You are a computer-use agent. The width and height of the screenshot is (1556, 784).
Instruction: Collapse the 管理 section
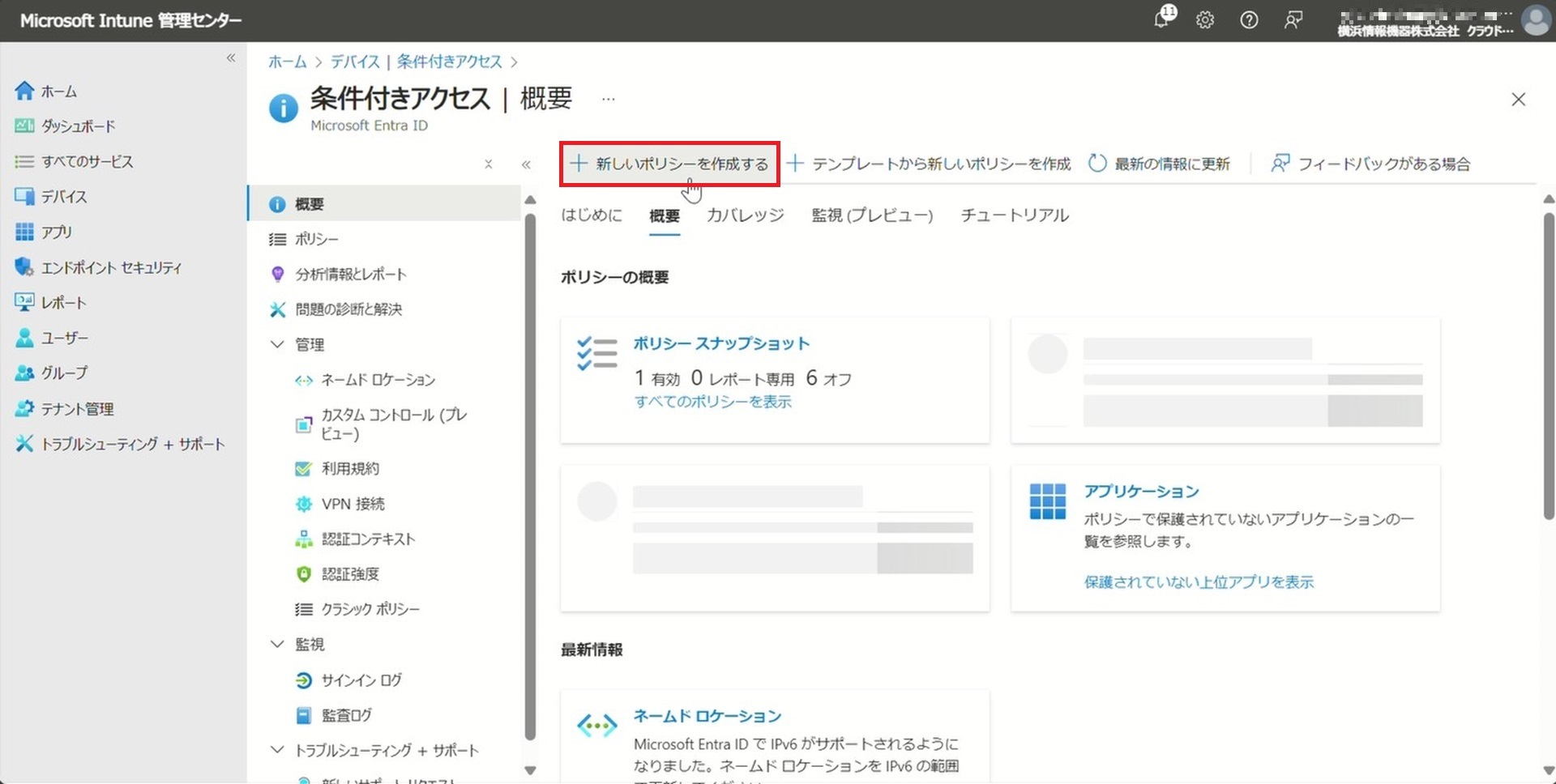coord(277,344)
